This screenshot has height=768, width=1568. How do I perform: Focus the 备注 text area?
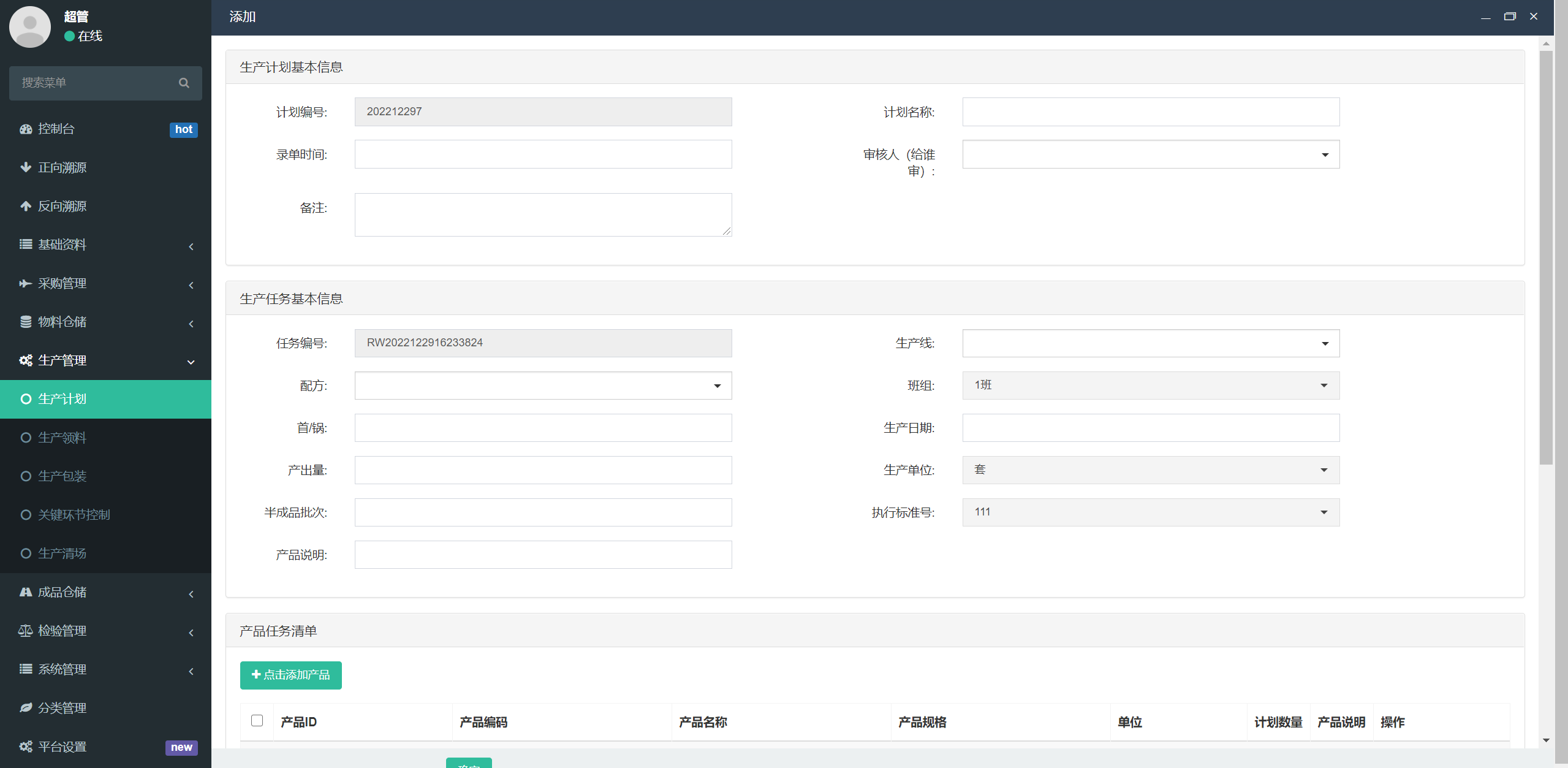tap(543, 215)
